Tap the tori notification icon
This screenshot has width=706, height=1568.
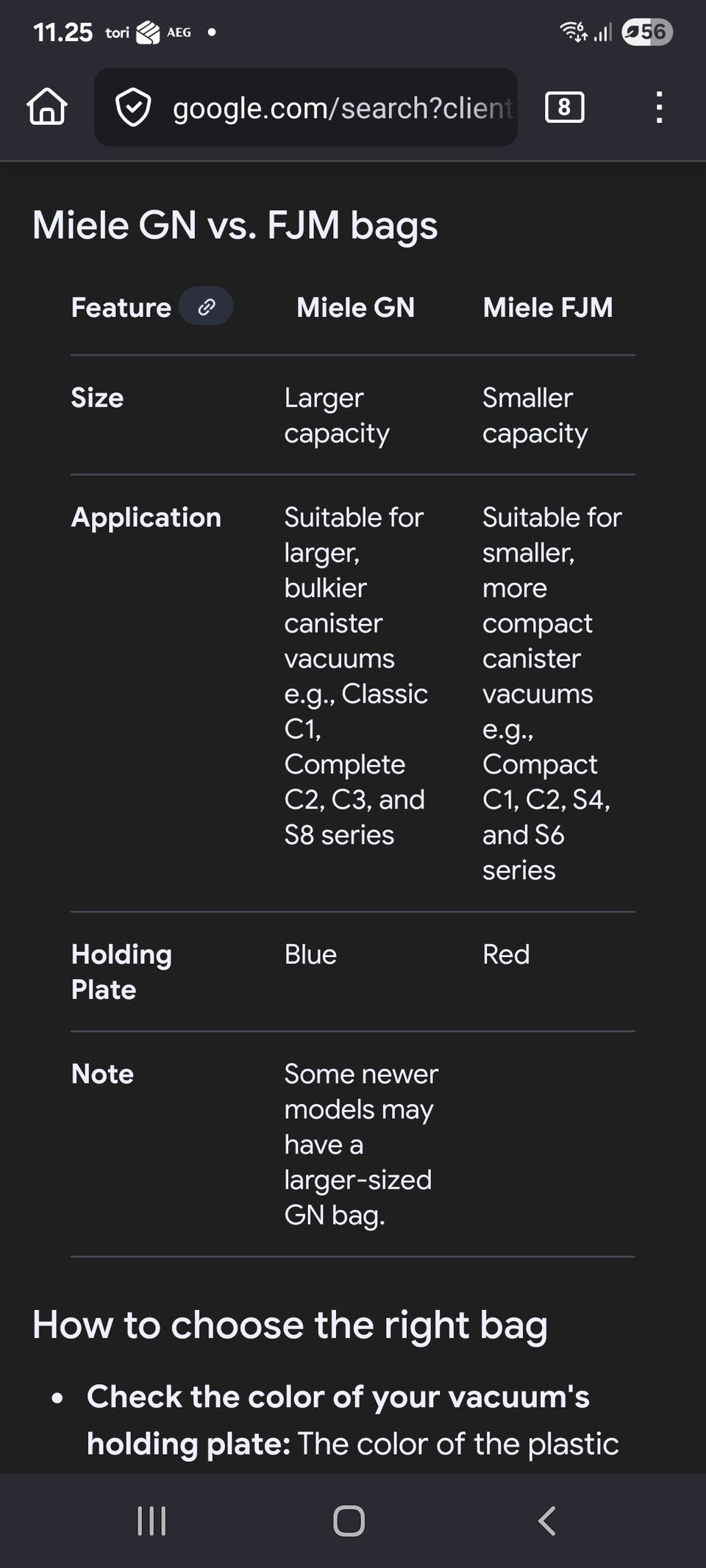click(x=117, y=32)
